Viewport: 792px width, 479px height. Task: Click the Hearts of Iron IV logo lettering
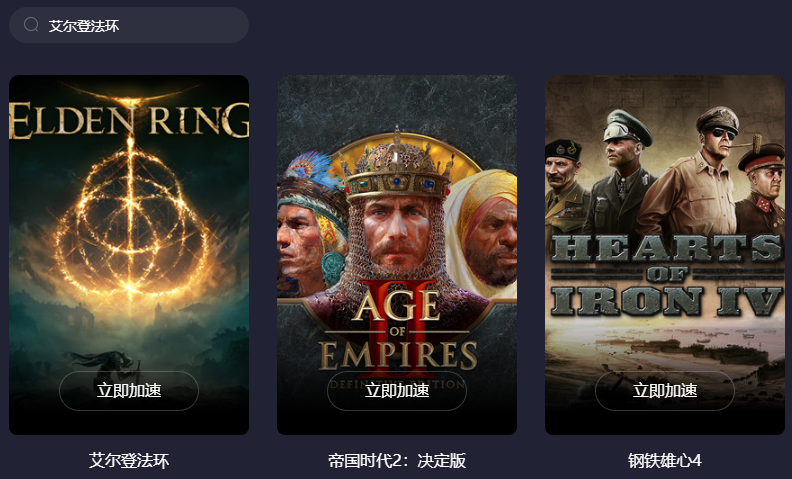667,275
